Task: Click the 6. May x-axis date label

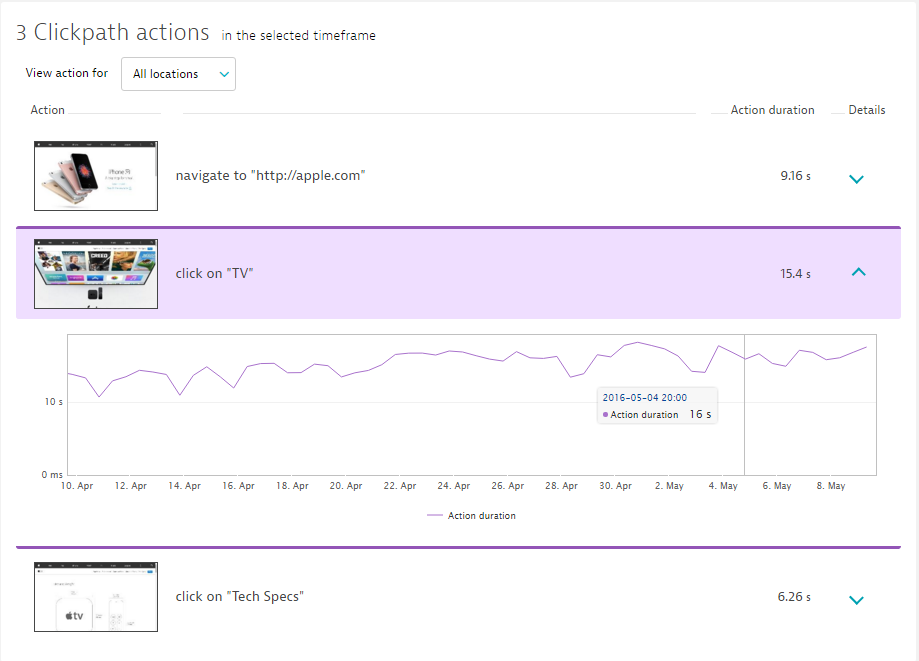Action: [x=777, y=486]
